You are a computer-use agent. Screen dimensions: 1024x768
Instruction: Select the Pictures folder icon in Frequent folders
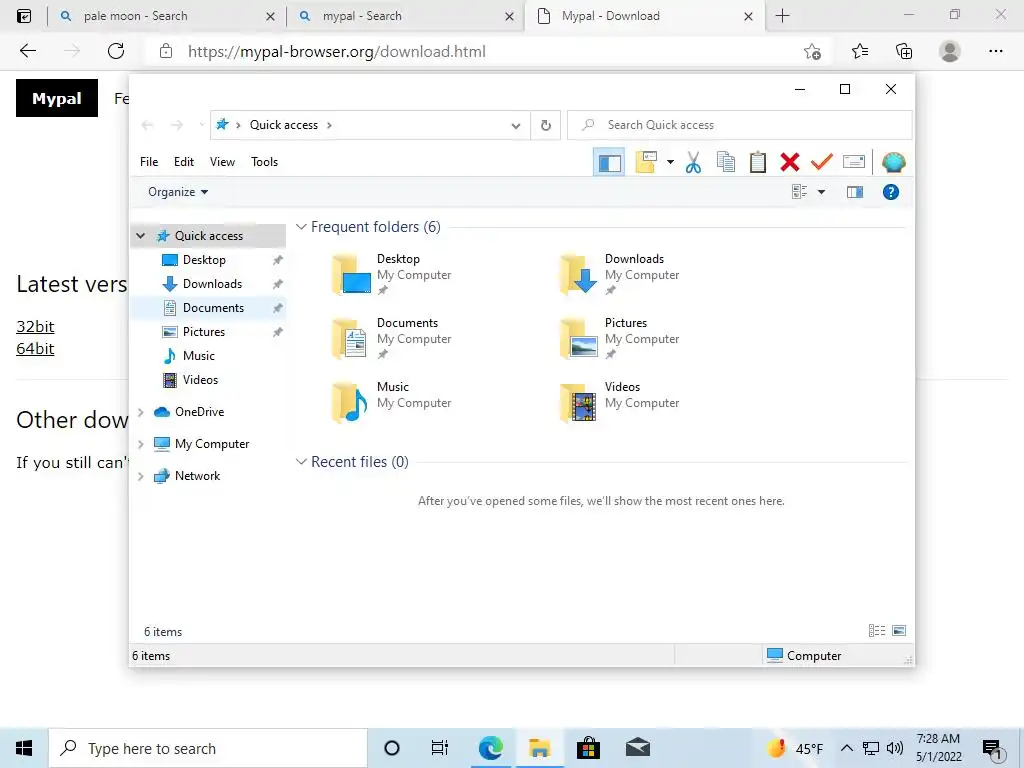579,338
